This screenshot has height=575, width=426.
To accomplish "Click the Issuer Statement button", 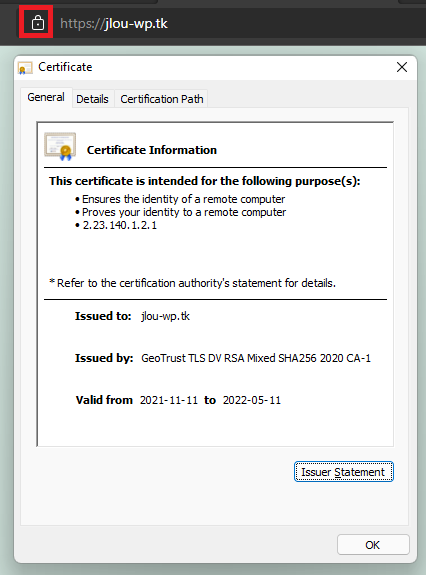I will pyautogui.click(x=344, y=472).
